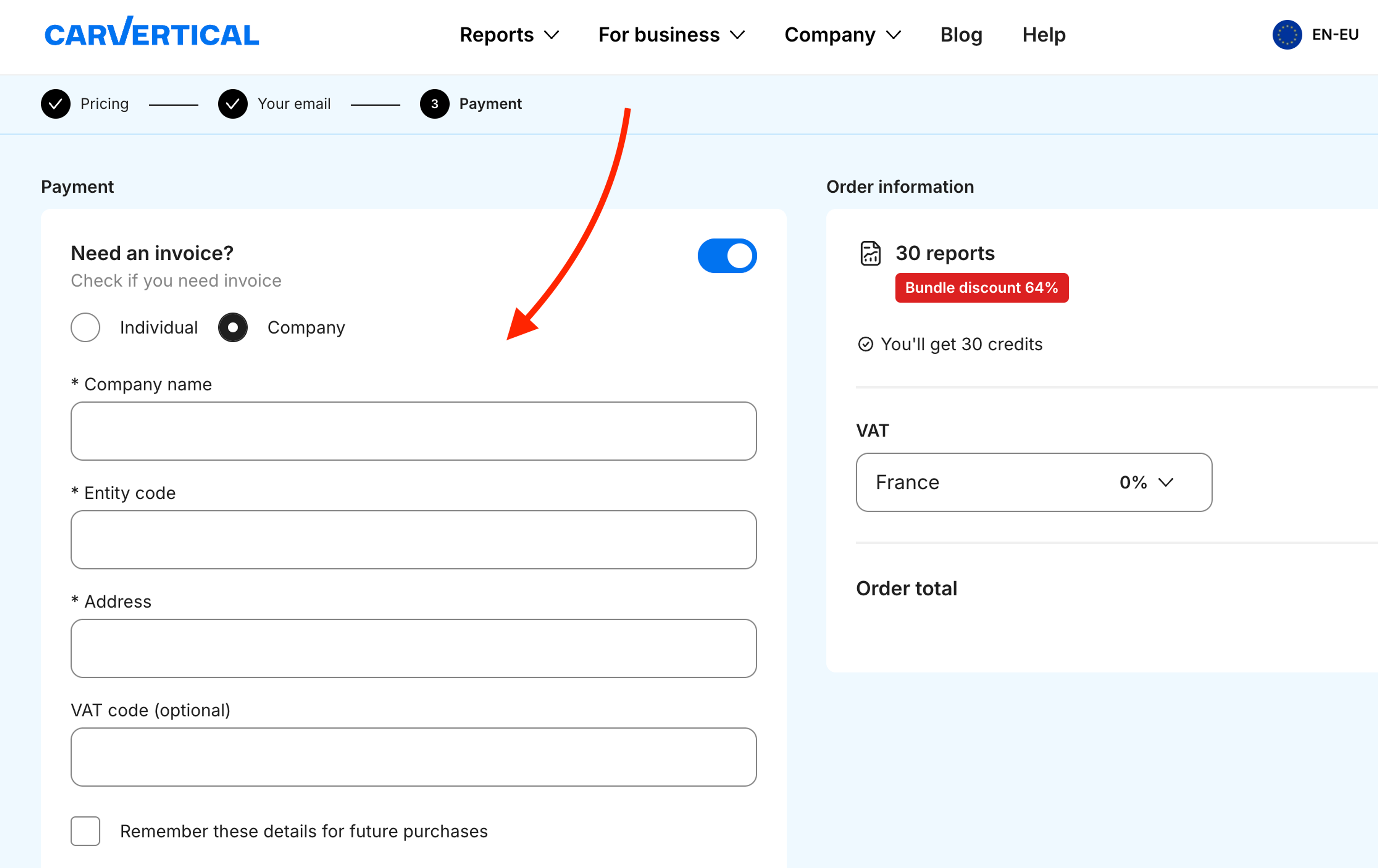1378x868 pixels.
Task: Click the Pricing step checkmark icon
Action: (56, 104)
